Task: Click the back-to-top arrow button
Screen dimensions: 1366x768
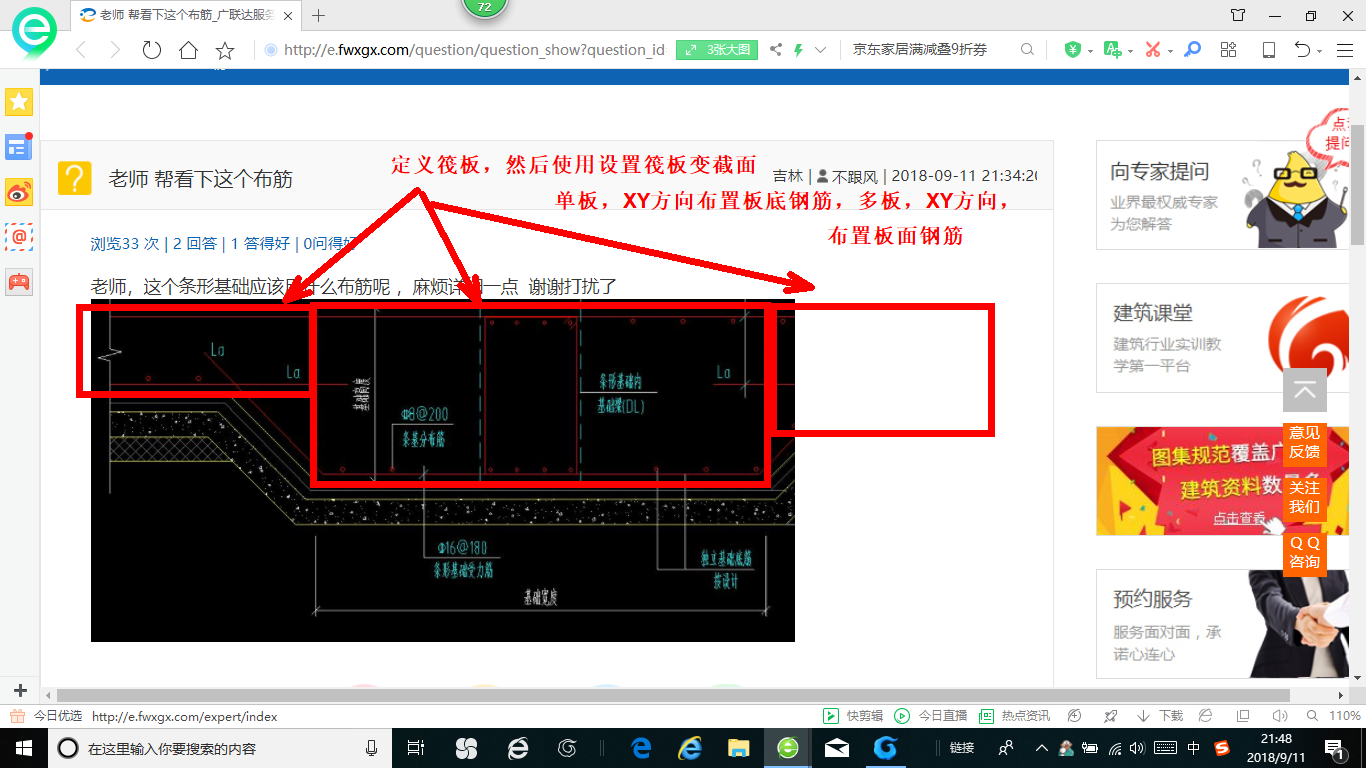Action: point(1304,390)
